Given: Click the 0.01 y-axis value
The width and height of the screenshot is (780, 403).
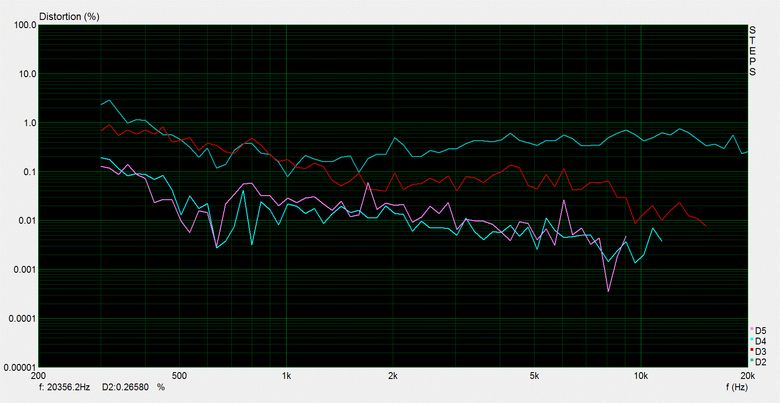Looking at the screenshot, I should coord(27,220).
